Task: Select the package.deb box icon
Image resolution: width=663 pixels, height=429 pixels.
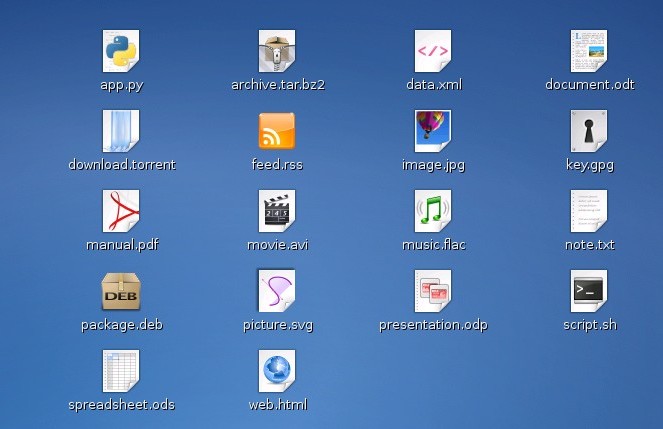Action: click(121, 290)
